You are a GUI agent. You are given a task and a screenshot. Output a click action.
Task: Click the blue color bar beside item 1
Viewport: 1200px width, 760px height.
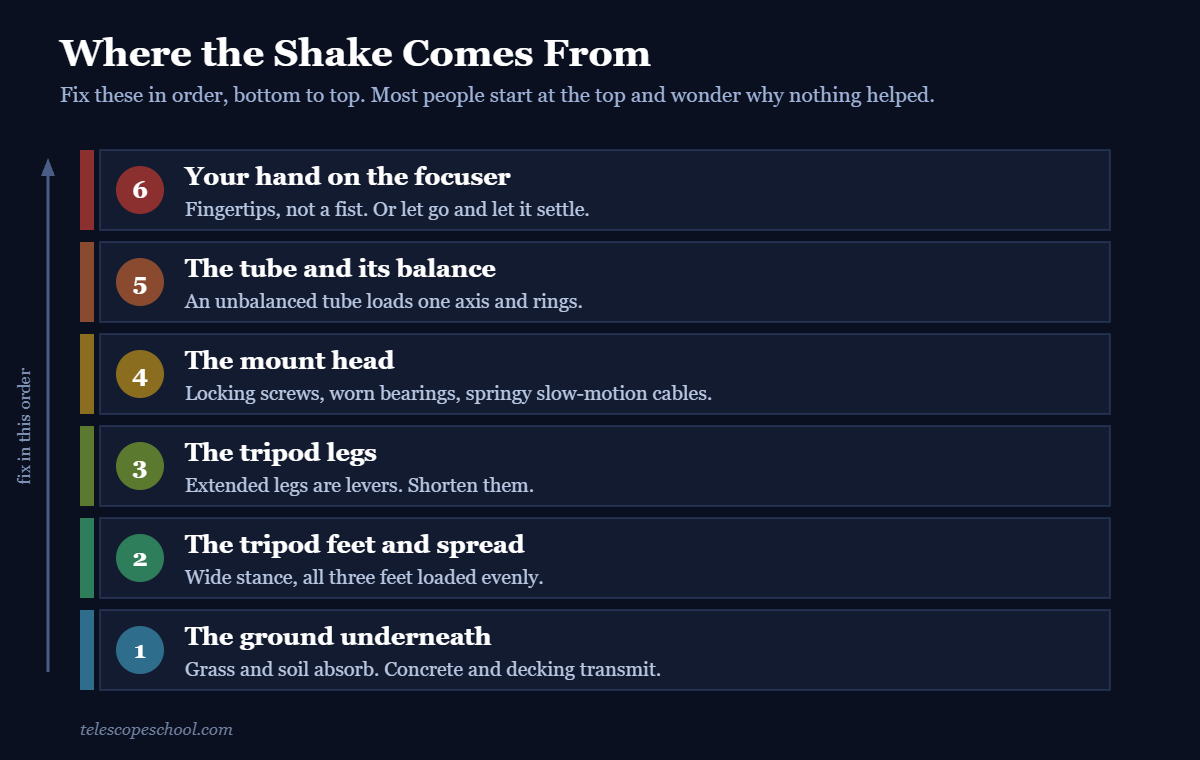pos(87,650)
